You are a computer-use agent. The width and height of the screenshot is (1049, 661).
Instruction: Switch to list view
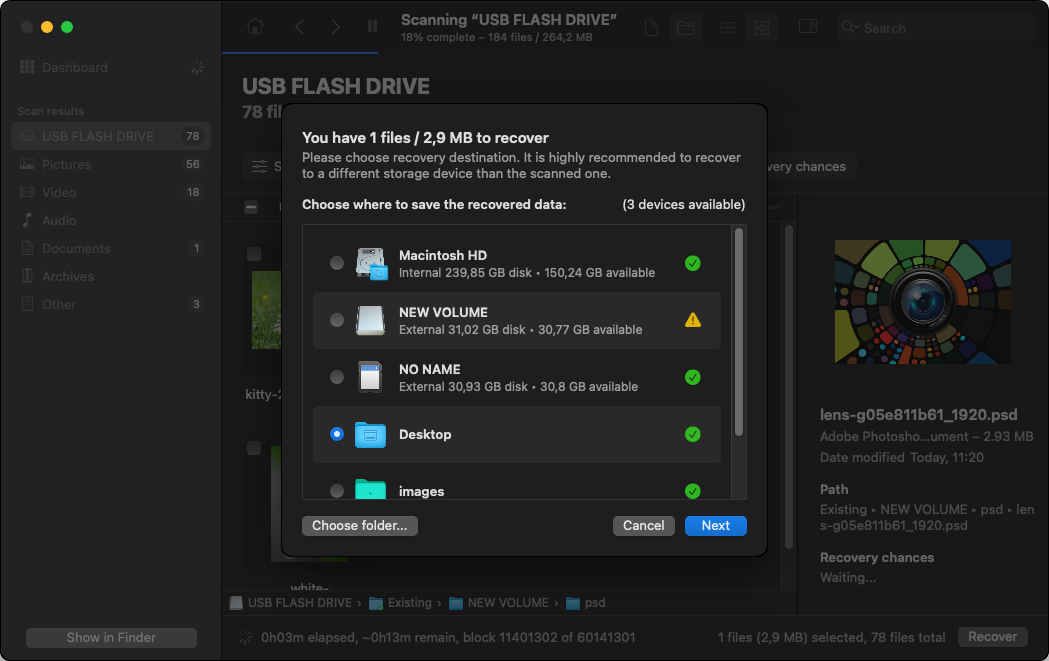point(727,27)
